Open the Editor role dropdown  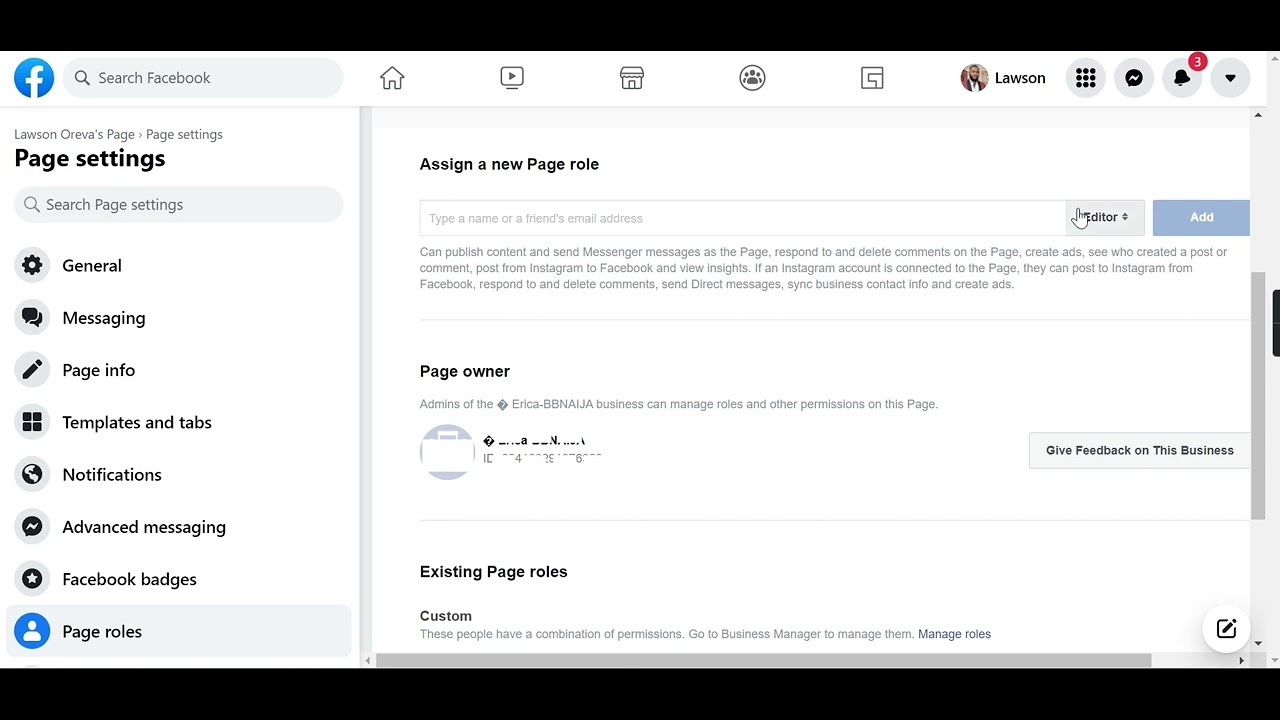click(1105, 218)
